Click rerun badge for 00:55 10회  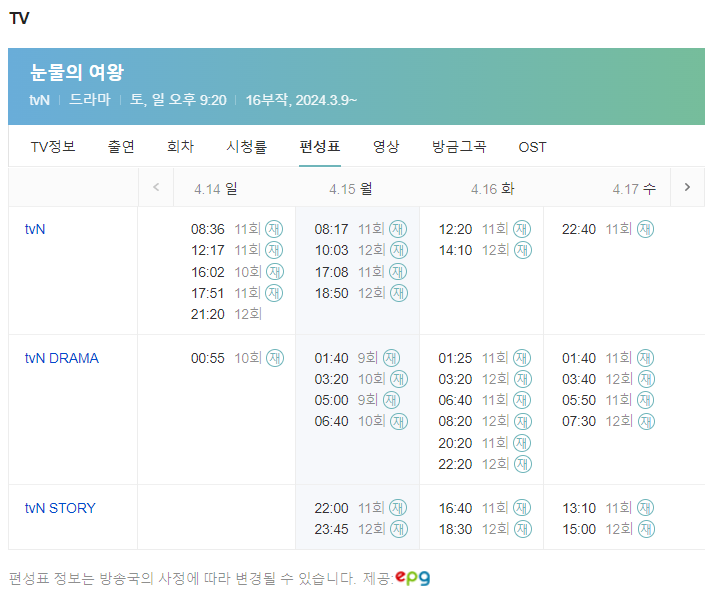(x=275, y=358)
